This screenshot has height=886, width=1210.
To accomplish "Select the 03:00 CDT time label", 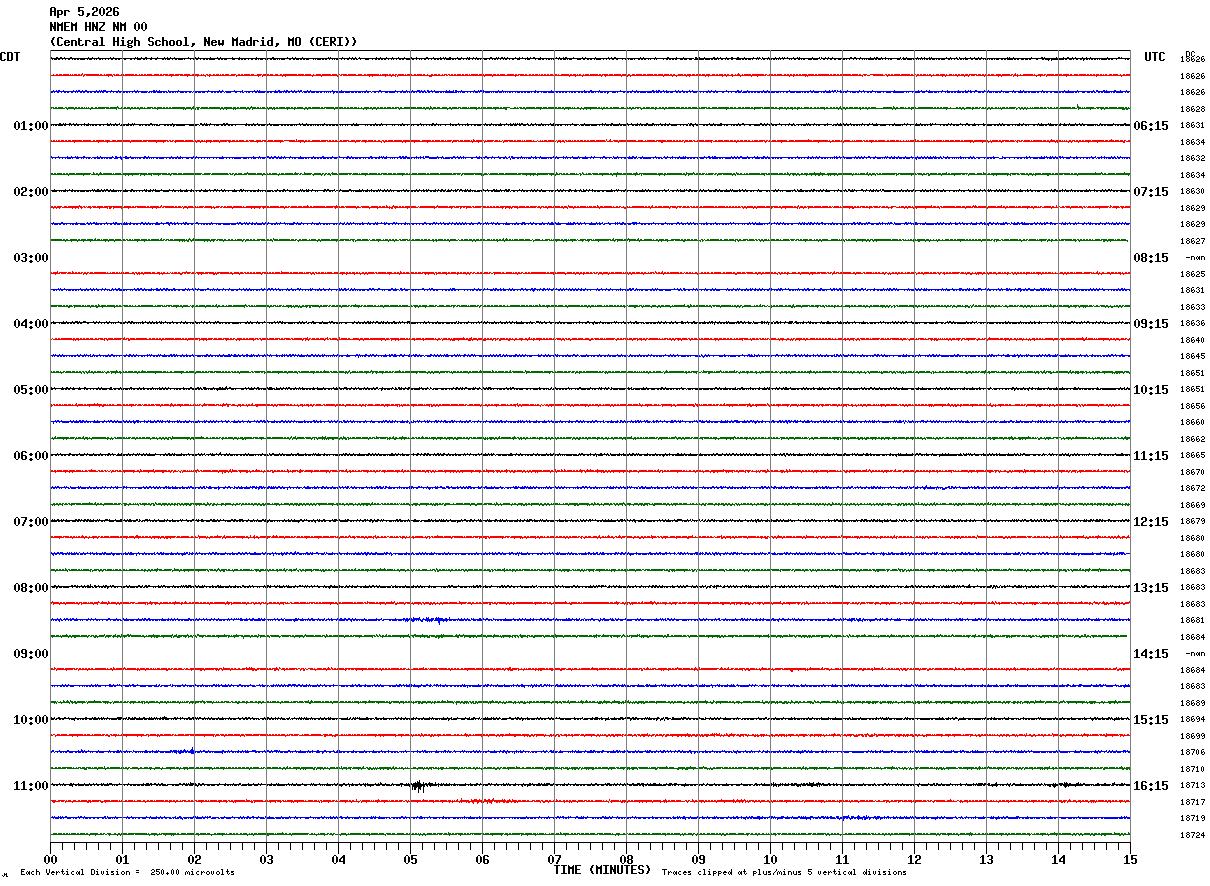I will [31, 258].
